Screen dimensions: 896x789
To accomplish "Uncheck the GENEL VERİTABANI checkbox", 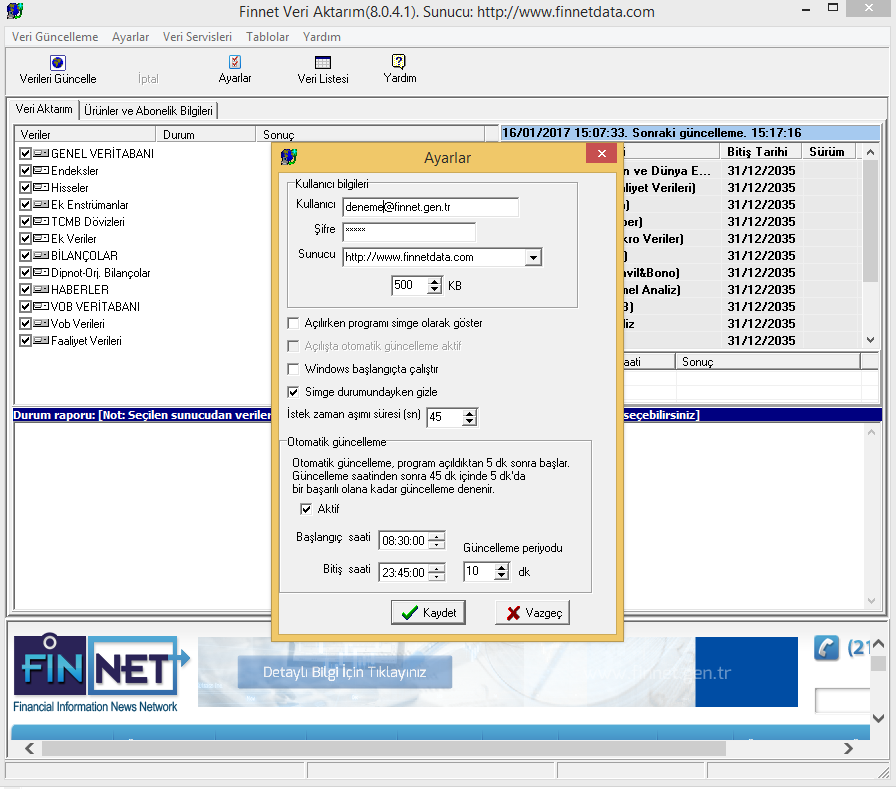I will [x=25, y=153].
